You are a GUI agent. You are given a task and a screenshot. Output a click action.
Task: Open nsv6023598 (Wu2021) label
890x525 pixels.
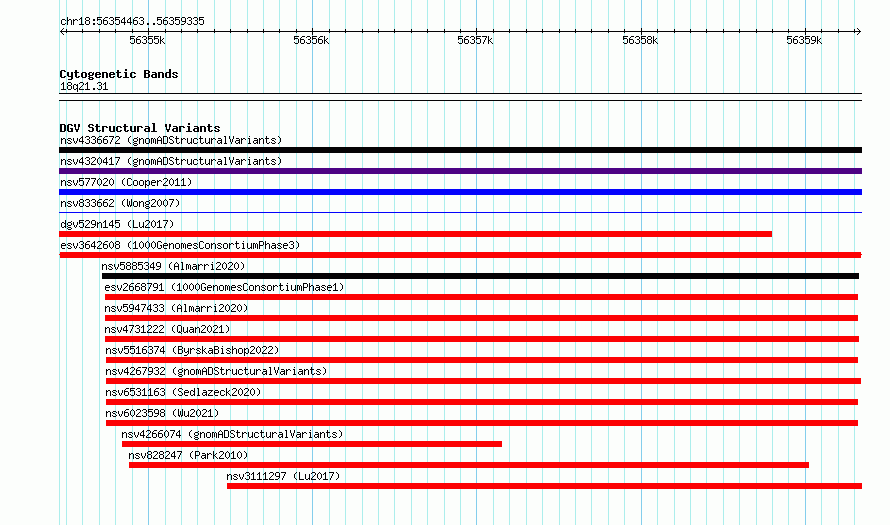(x=162, y=413)
